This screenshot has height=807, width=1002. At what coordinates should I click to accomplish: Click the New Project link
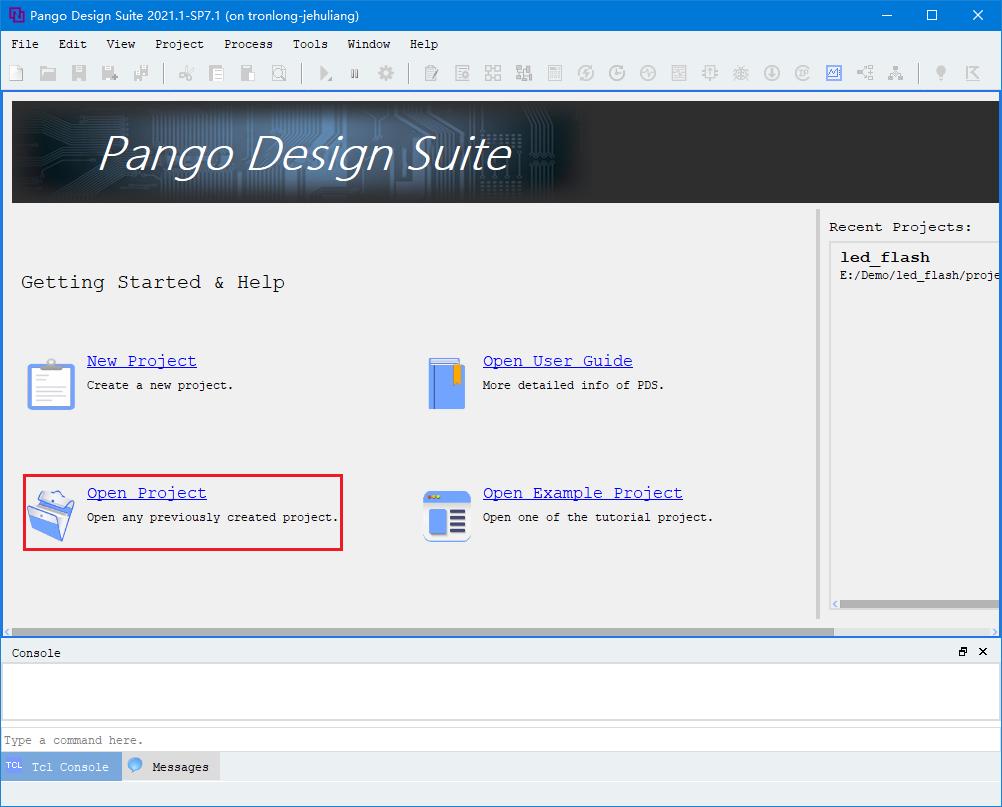pyautogui.click(x=141, y=361)
